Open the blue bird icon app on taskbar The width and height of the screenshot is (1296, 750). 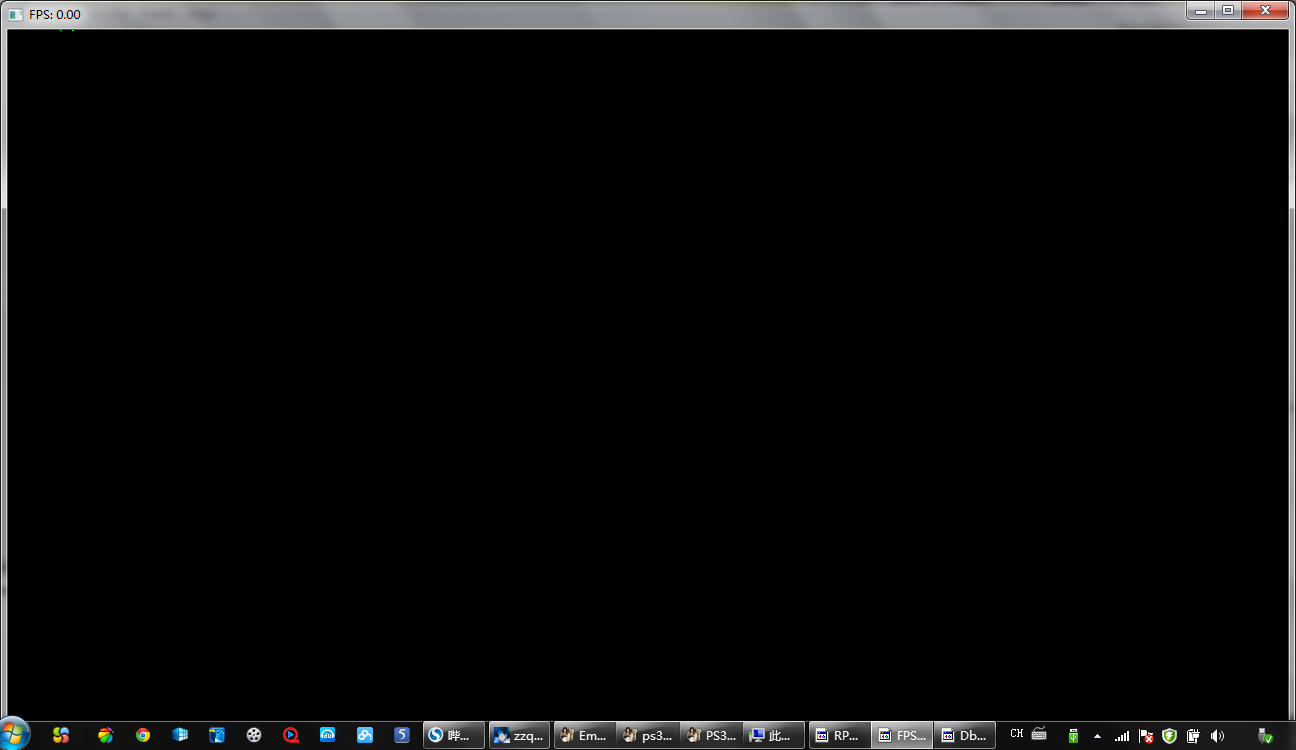tap(217, 735)
